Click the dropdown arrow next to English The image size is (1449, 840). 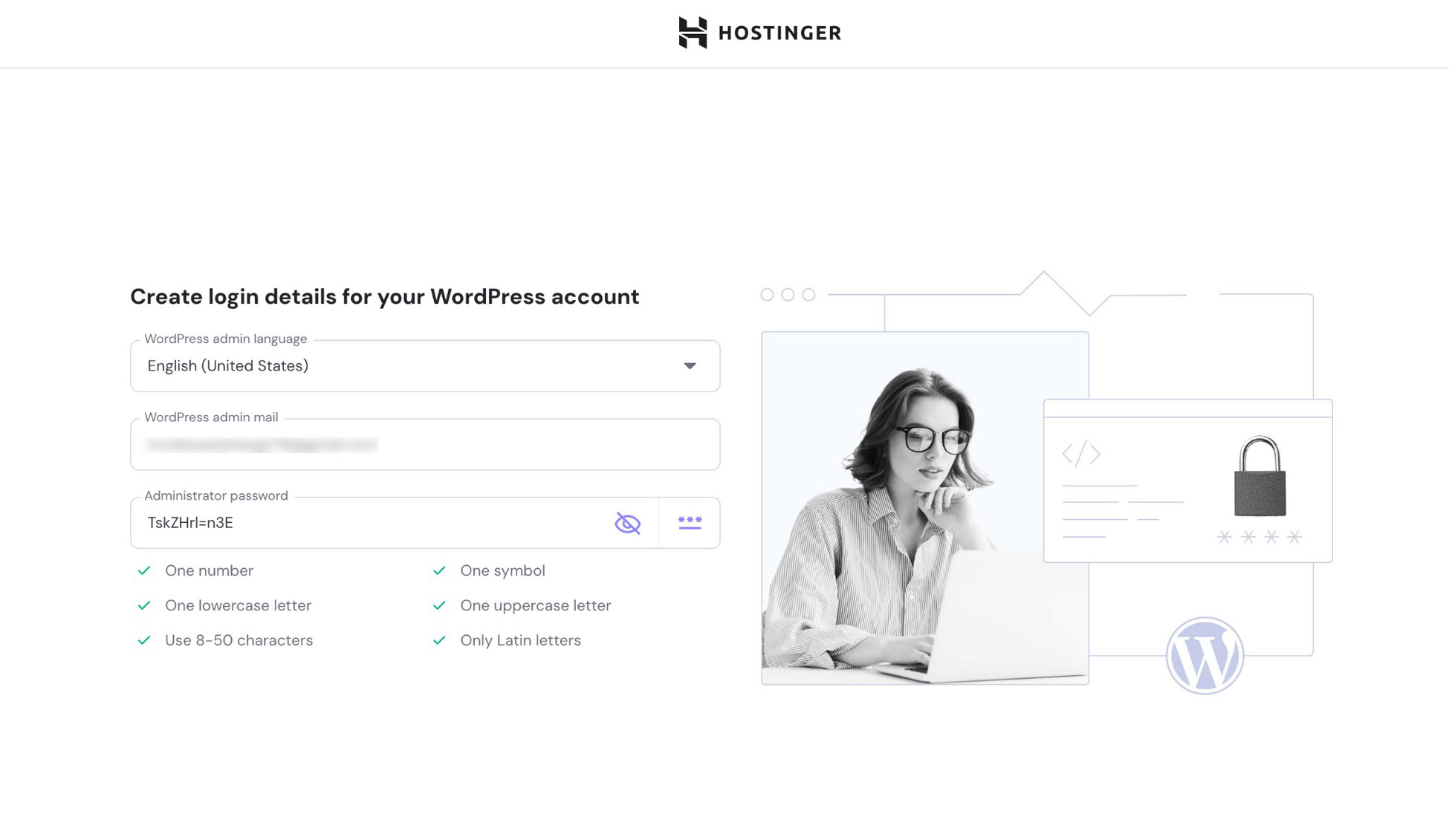(690, 365)
